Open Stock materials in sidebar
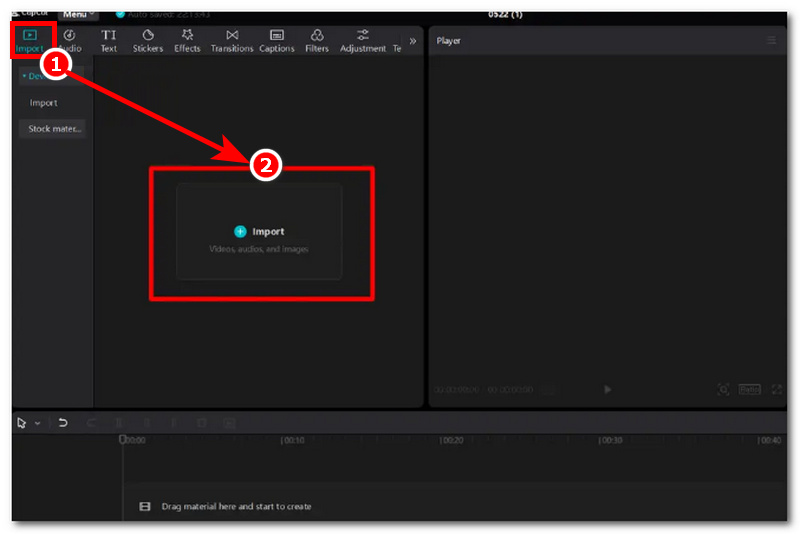Viewport: 800px width, 534px height. pos(55,128)
